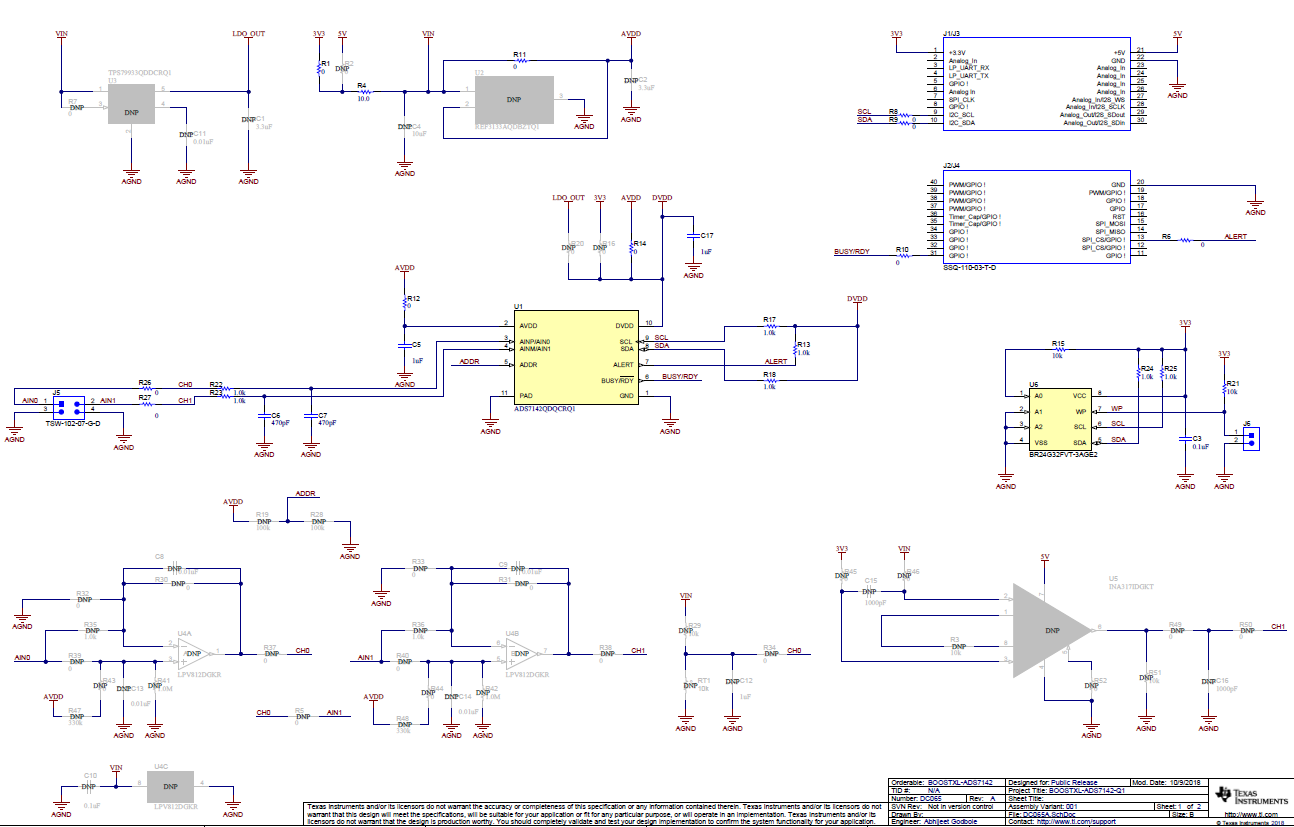Select capacitor C5 on AVDD pin
The height and width of the screenshot is (827, 1294).
point(405,344)
